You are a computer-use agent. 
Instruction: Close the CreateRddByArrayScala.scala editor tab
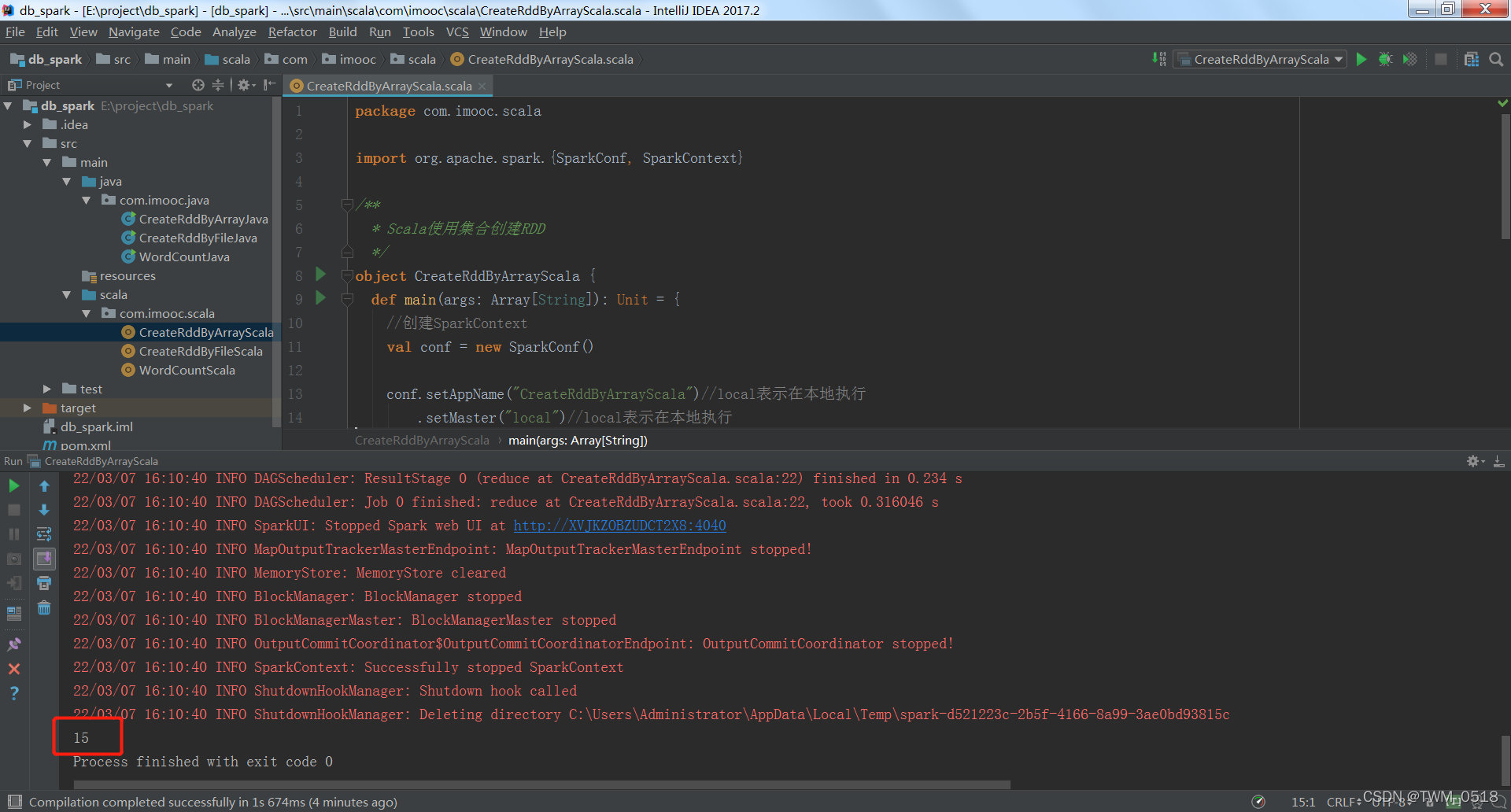(482, 86)
